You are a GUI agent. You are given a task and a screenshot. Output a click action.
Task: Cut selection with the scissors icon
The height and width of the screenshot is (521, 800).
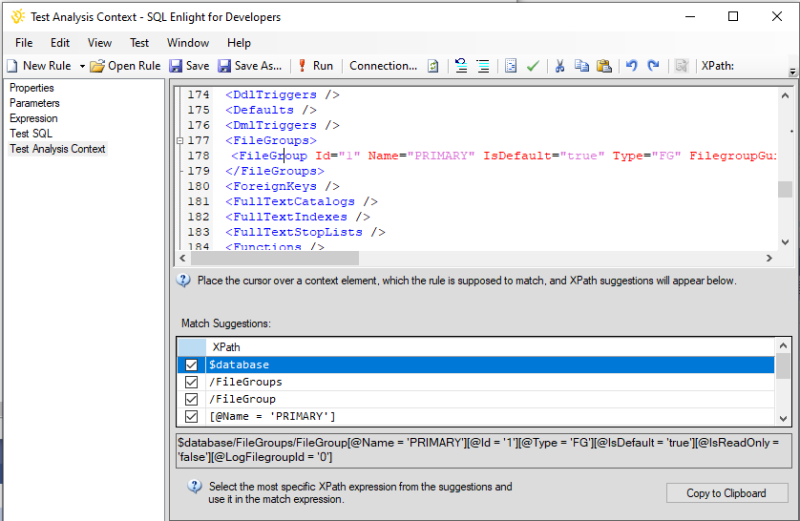pyautogui.click(x=560, y=66)
